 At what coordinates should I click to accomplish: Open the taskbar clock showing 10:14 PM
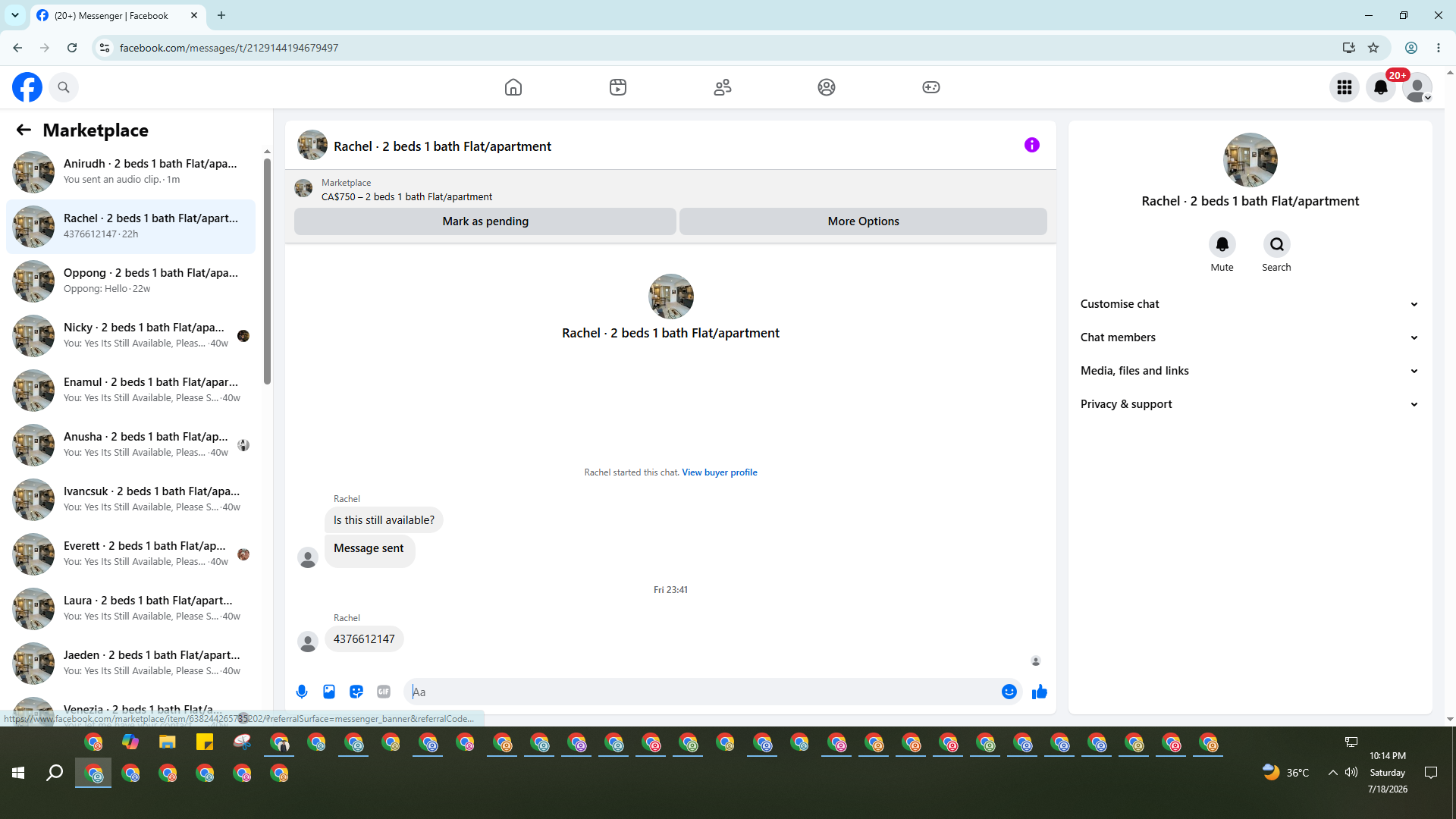[x=1388, y=773]
